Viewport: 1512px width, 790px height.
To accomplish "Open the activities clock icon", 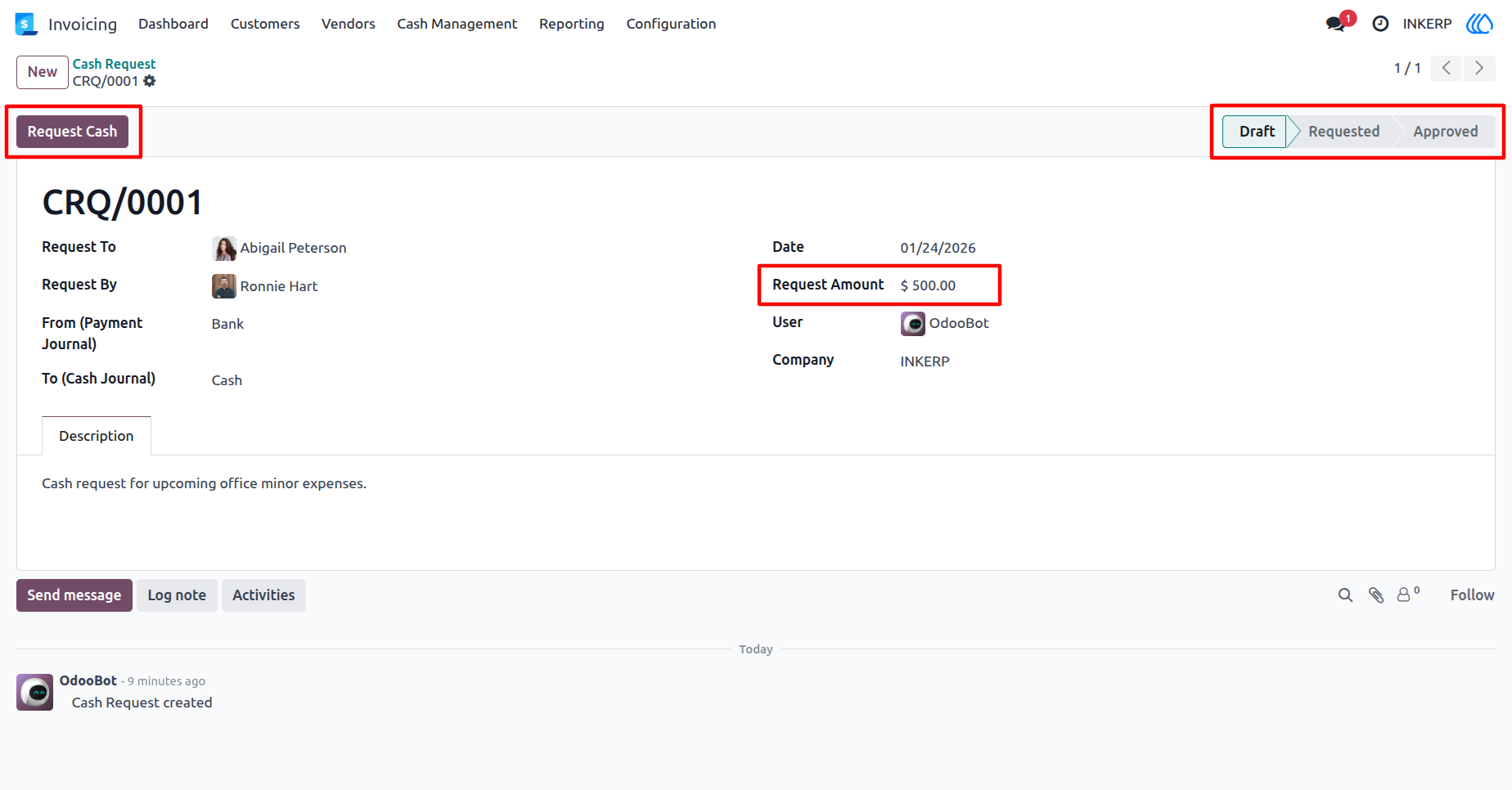I will (1380, 24).
